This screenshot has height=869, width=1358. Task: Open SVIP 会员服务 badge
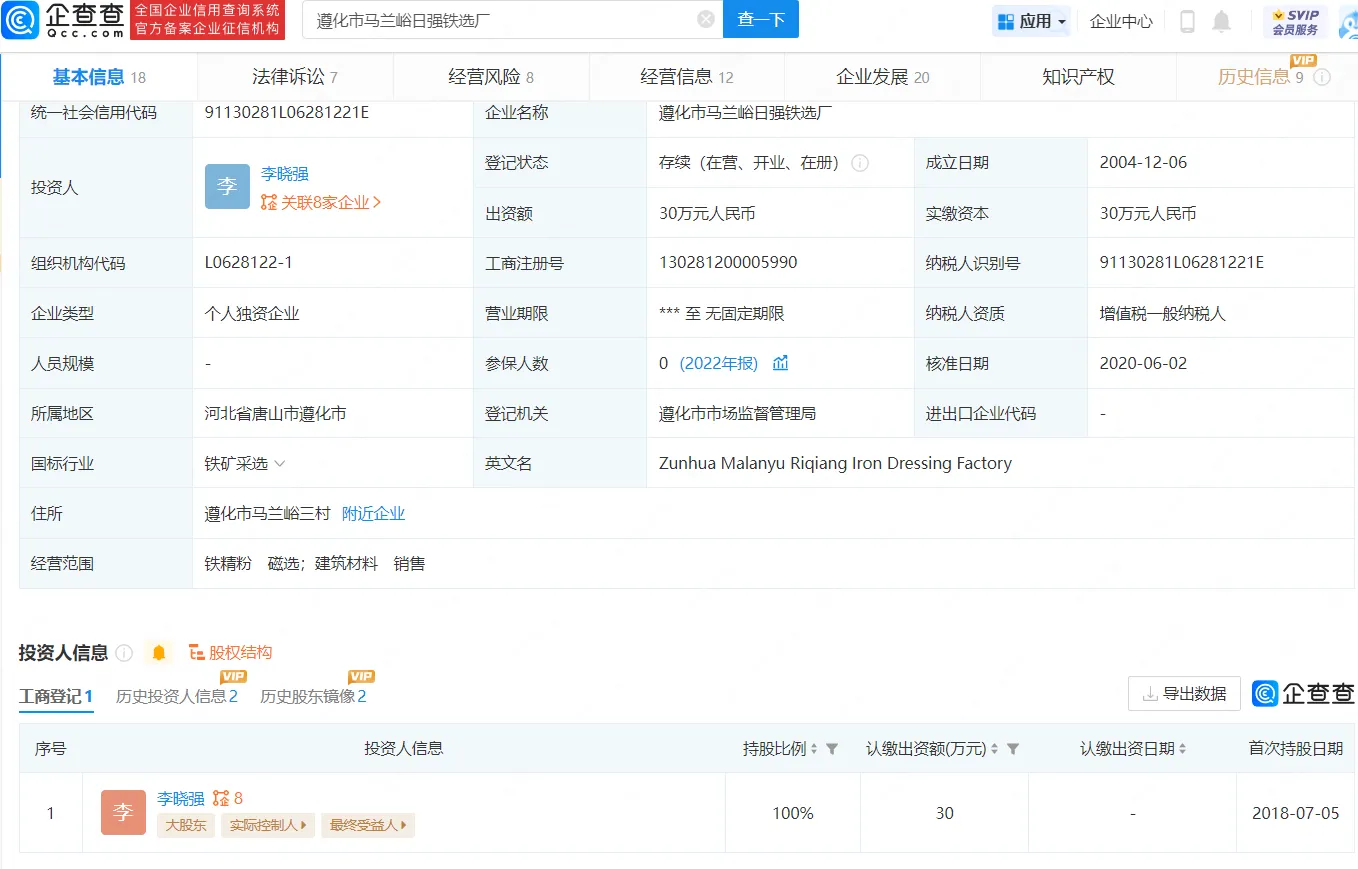(1295, 21)
